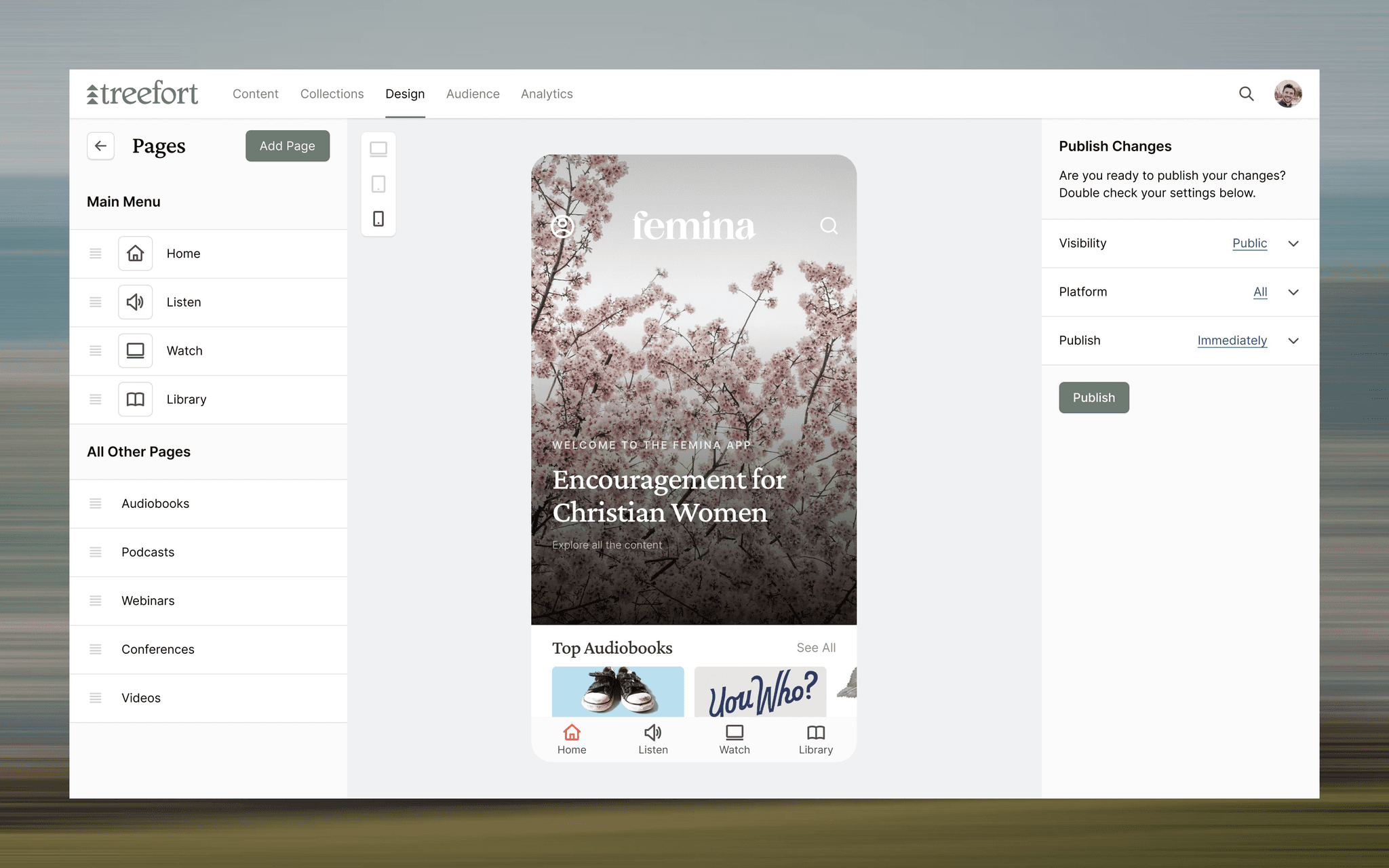This screenshot has height=868, width=1389.
Task: Switch to tablet preview mode
Action: [378, 184]
